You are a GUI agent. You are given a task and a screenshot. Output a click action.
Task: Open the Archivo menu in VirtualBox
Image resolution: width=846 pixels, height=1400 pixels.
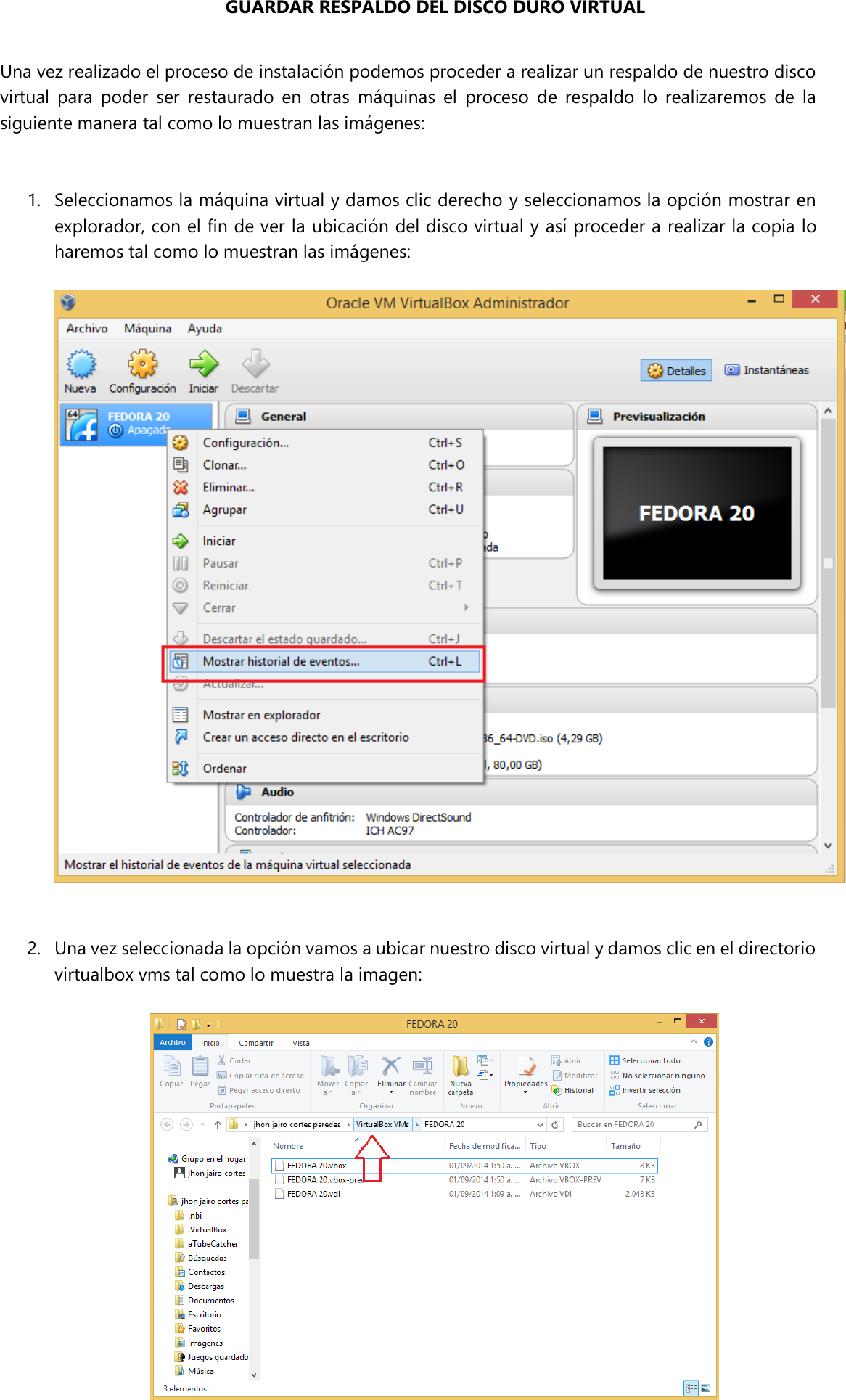pos(87,328)
